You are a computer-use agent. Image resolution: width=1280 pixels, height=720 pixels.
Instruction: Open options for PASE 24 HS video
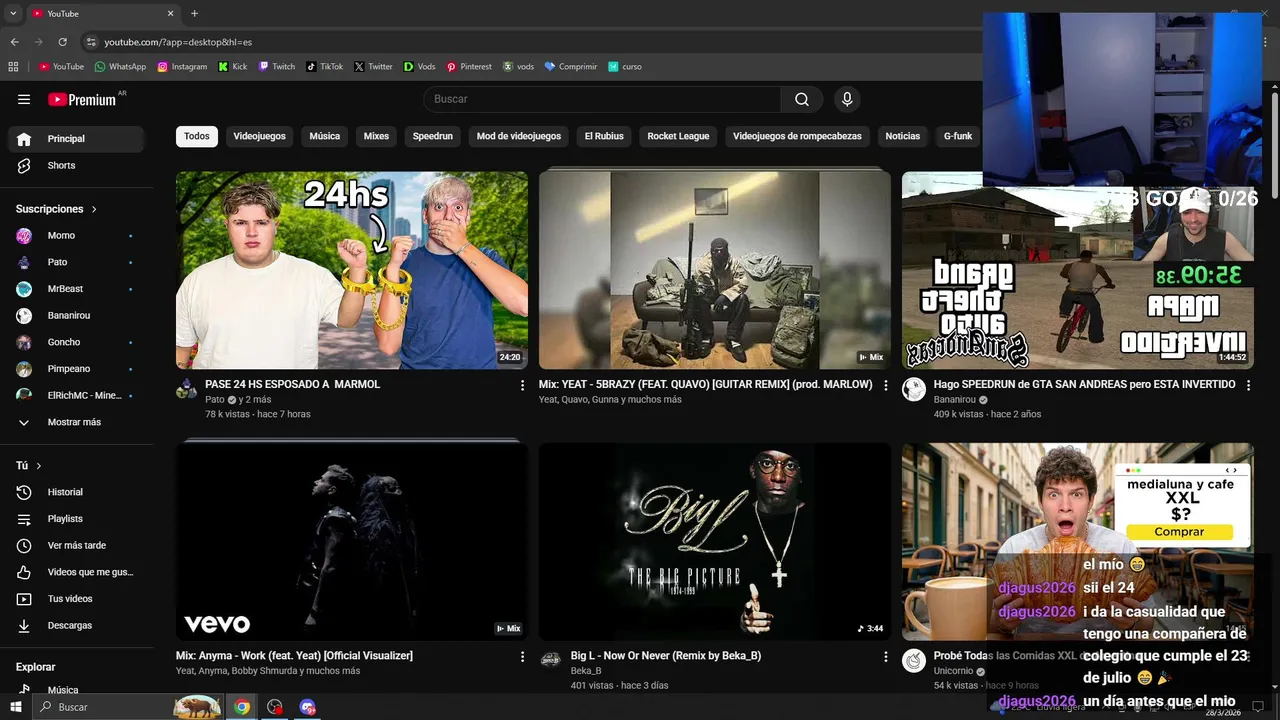(x=522, y=385)
